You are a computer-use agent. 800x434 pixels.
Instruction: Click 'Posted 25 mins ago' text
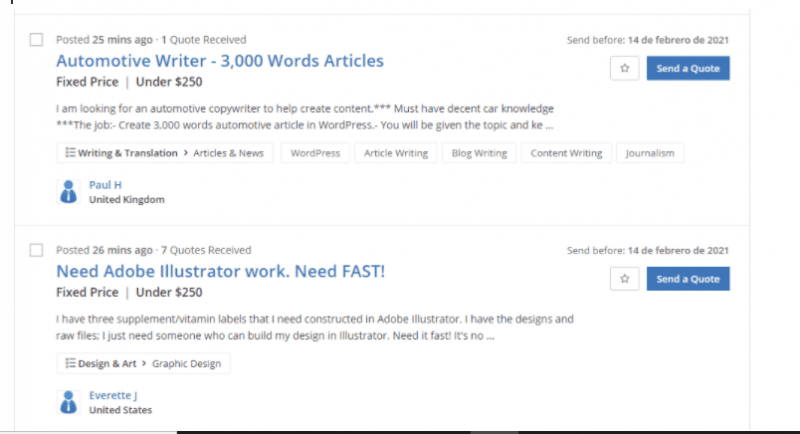point(104,40)
